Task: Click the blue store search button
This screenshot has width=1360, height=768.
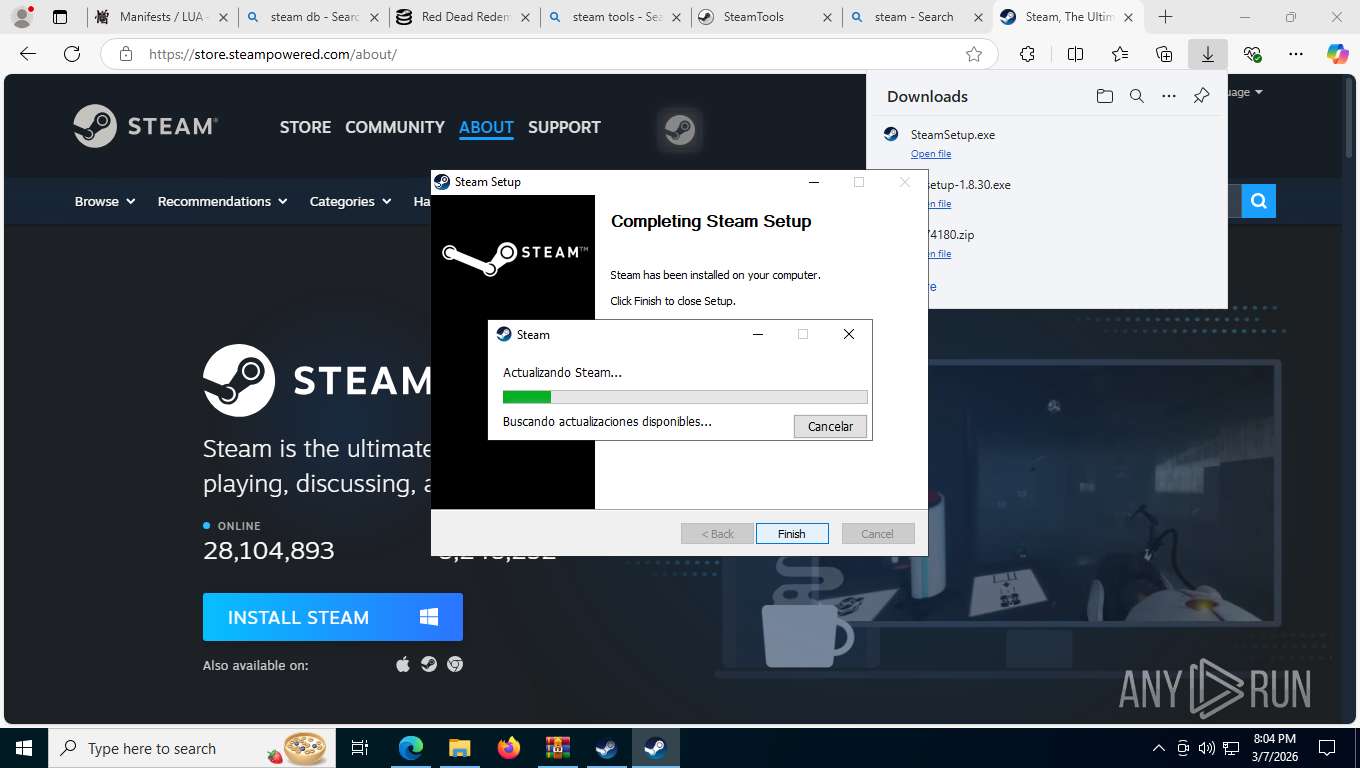Action: click(x=1259, y=201)
